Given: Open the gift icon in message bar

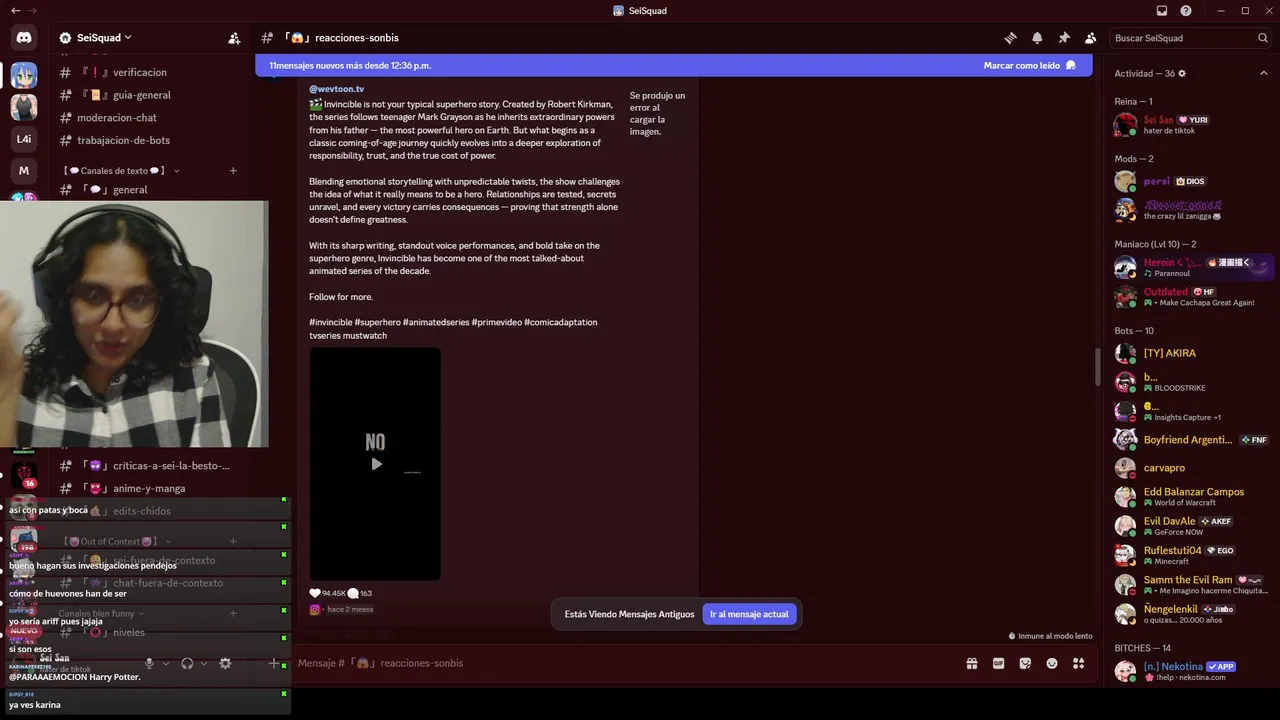Looking at the screenshot, I should 971,663.
